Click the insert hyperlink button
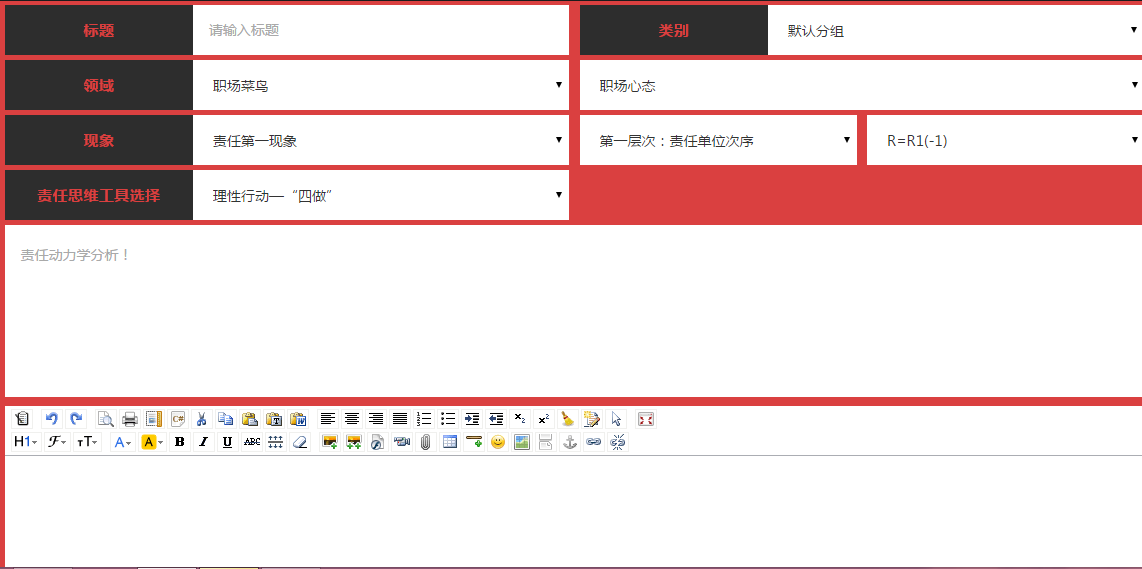 click(594, 442)
